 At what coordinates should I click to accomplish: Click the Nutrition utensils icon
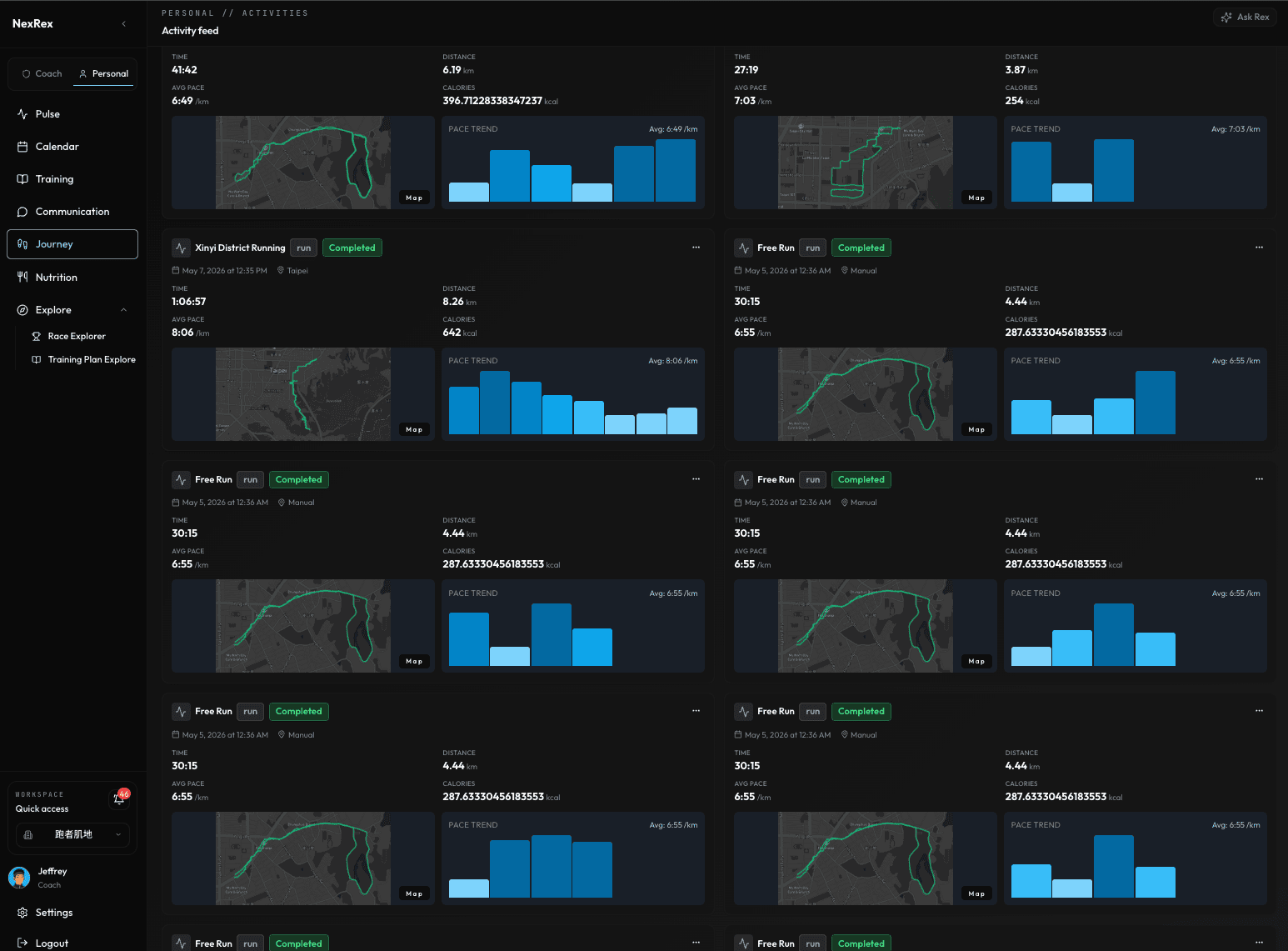click(x=22, y=278)
